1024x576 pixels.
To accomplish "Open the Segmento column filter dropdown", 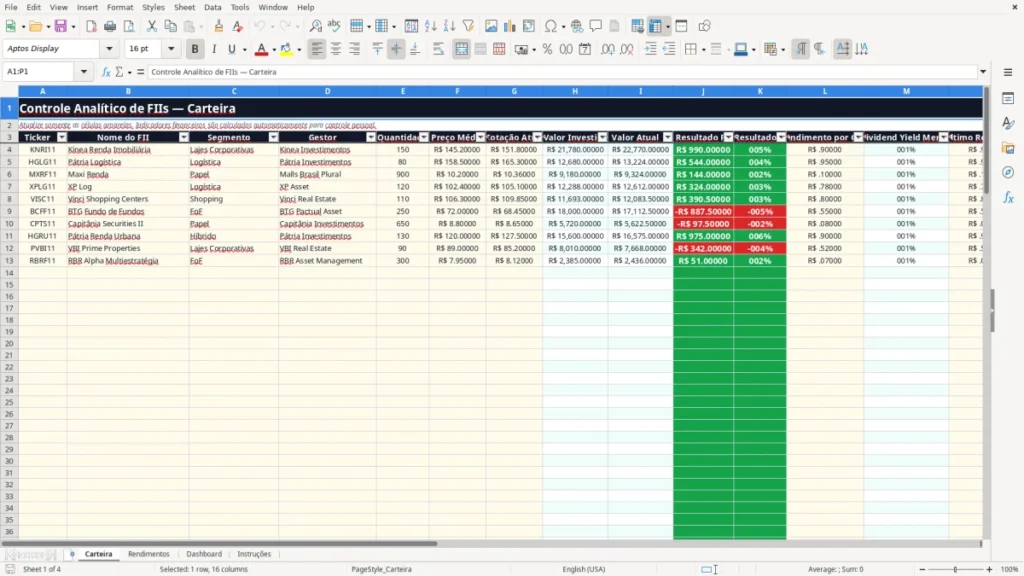I will (273, 137).
